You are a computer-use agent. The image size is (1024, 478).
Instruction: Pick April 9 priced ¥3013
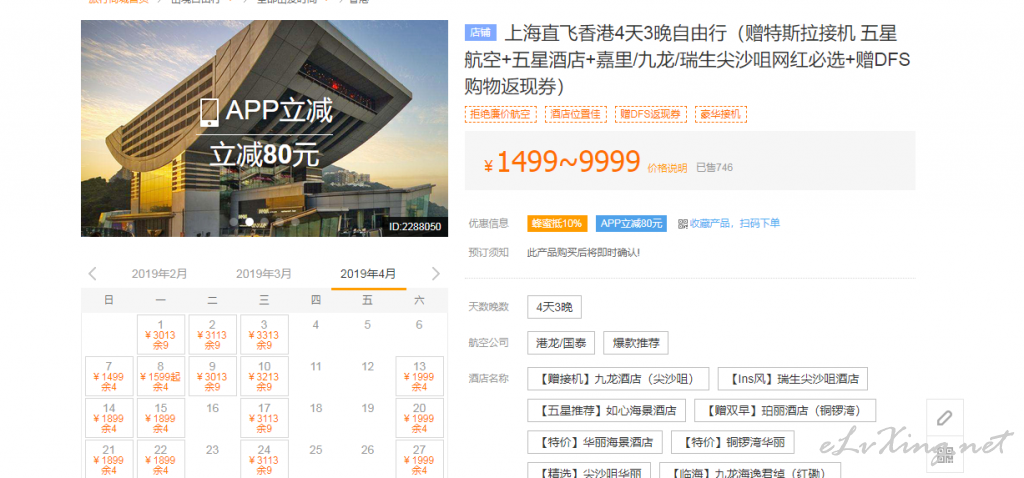[x=212, y=376]
